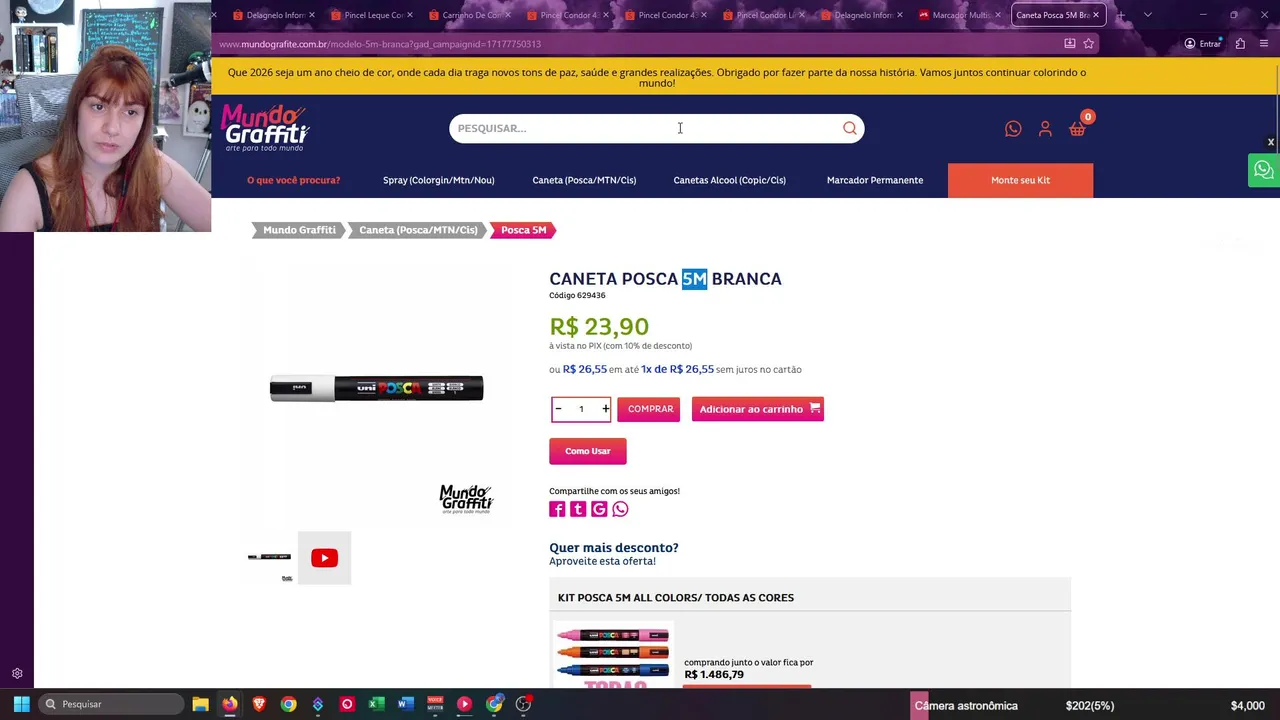Click the COMPRAR button
This screenshot has width=1280, height=720.
coord(648,409)
